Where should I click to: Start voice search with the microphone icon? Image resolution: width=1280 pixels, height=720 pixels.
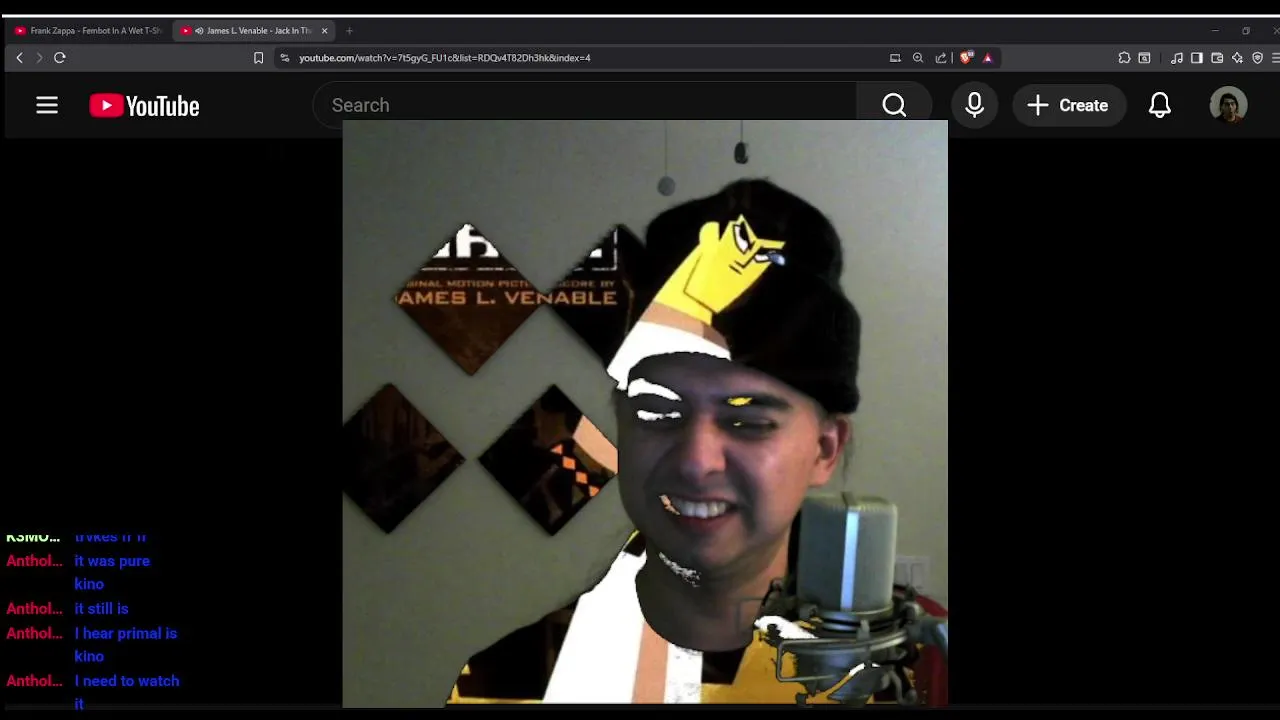click(975, 105)
